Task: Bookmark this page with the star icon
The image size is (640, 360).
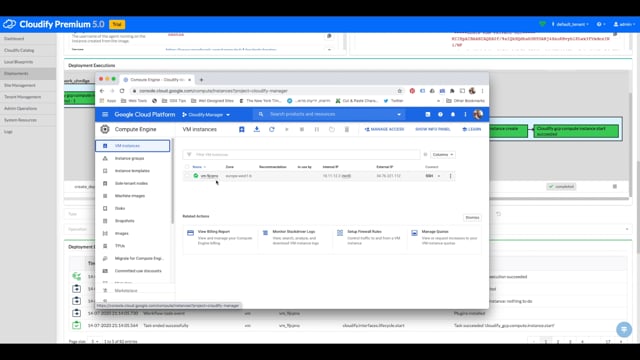Action: [400, 91]
